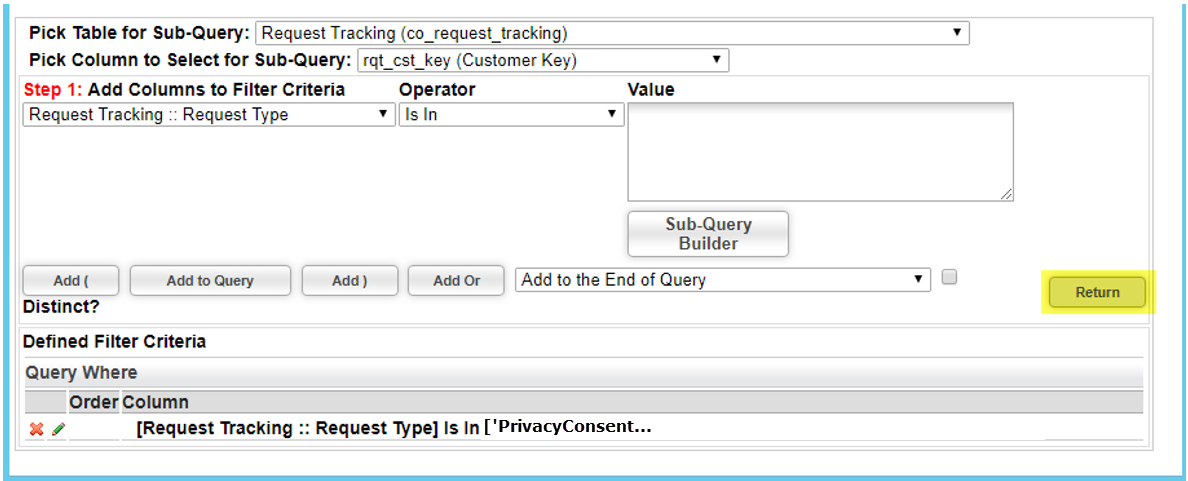
Task: Edit the Request Type filter with pencil icon
Action: (58, 429)
